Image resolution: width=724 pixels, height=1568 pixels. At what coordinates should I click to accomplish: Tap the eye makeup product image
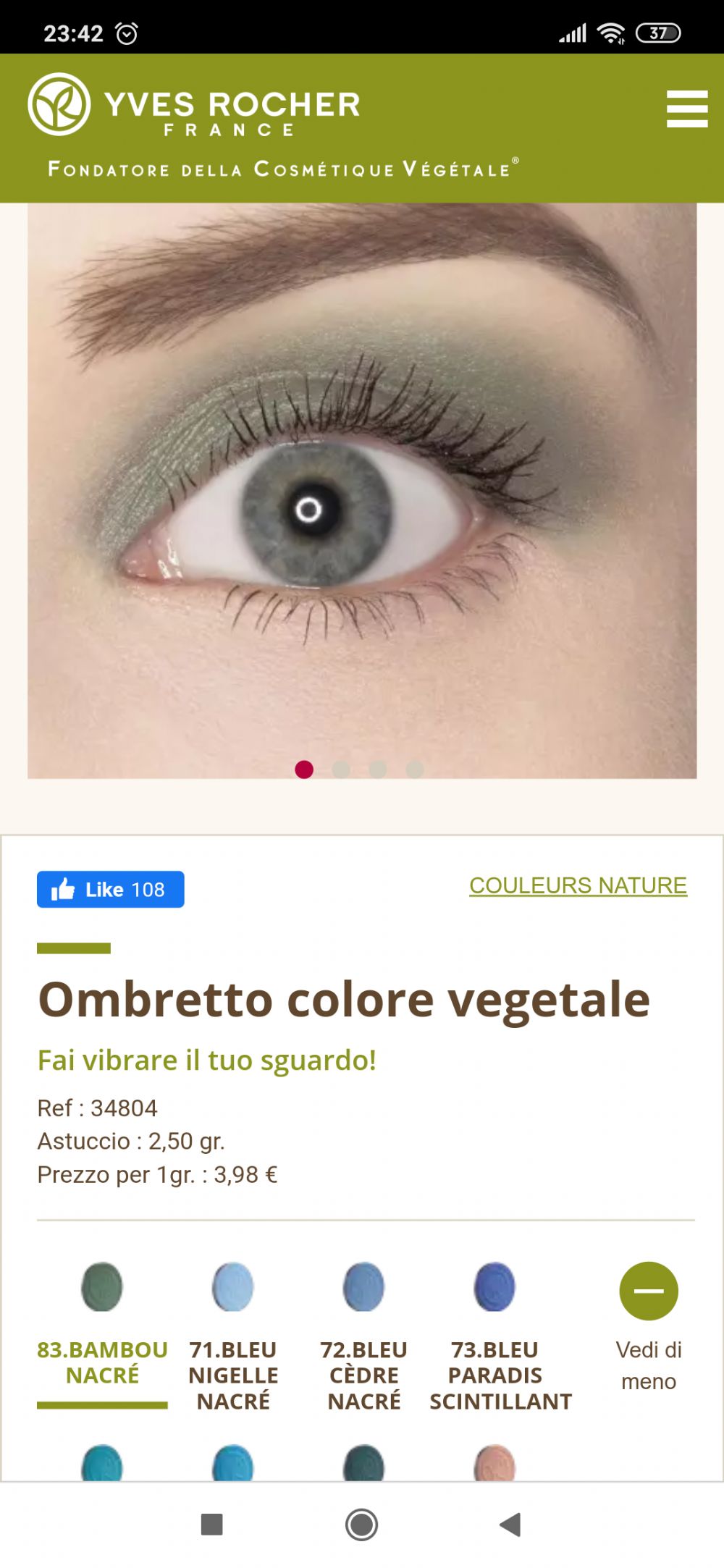tap(362, 491)
